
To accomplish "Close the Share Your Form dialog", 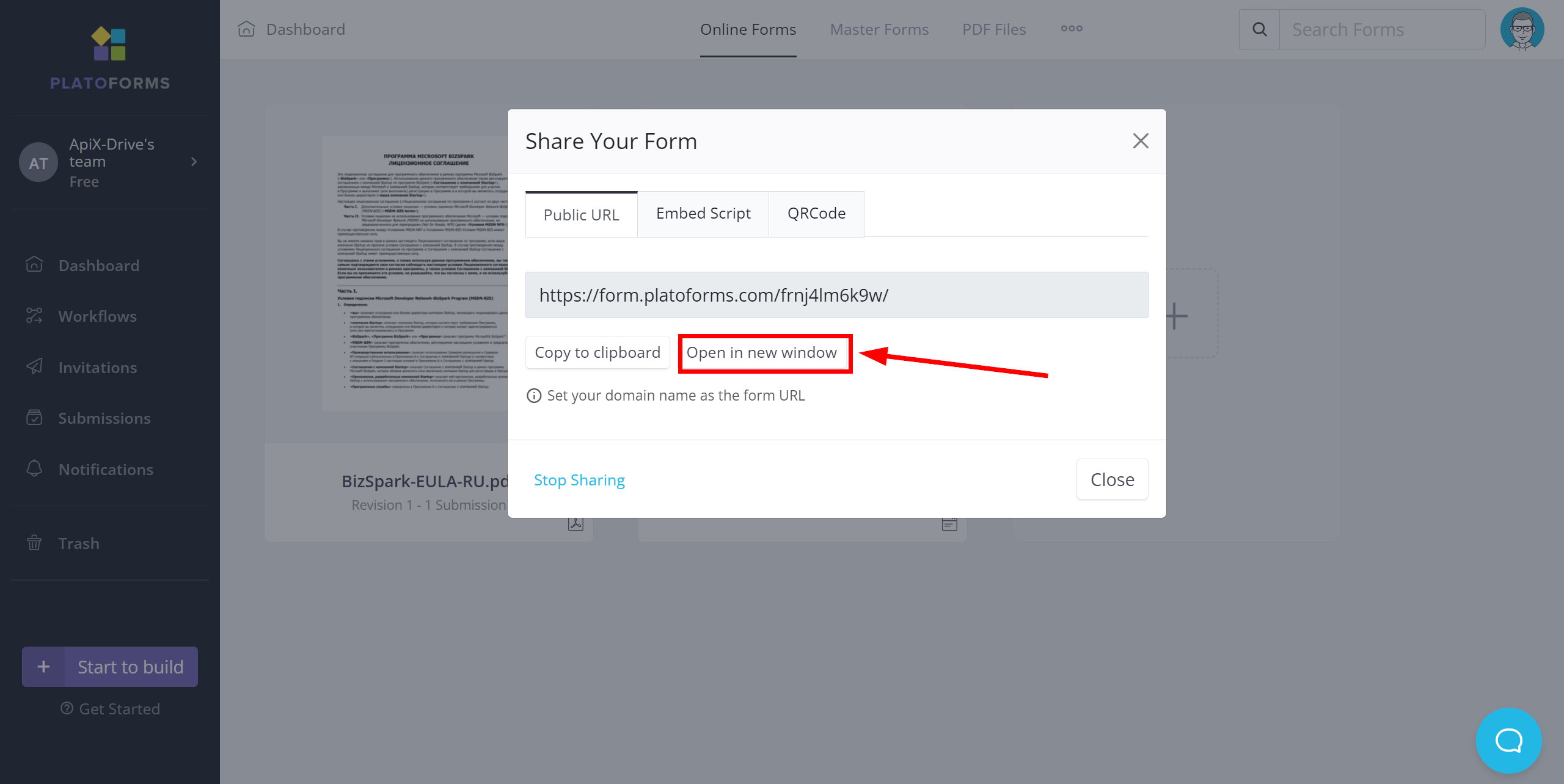I will 1140,140.
